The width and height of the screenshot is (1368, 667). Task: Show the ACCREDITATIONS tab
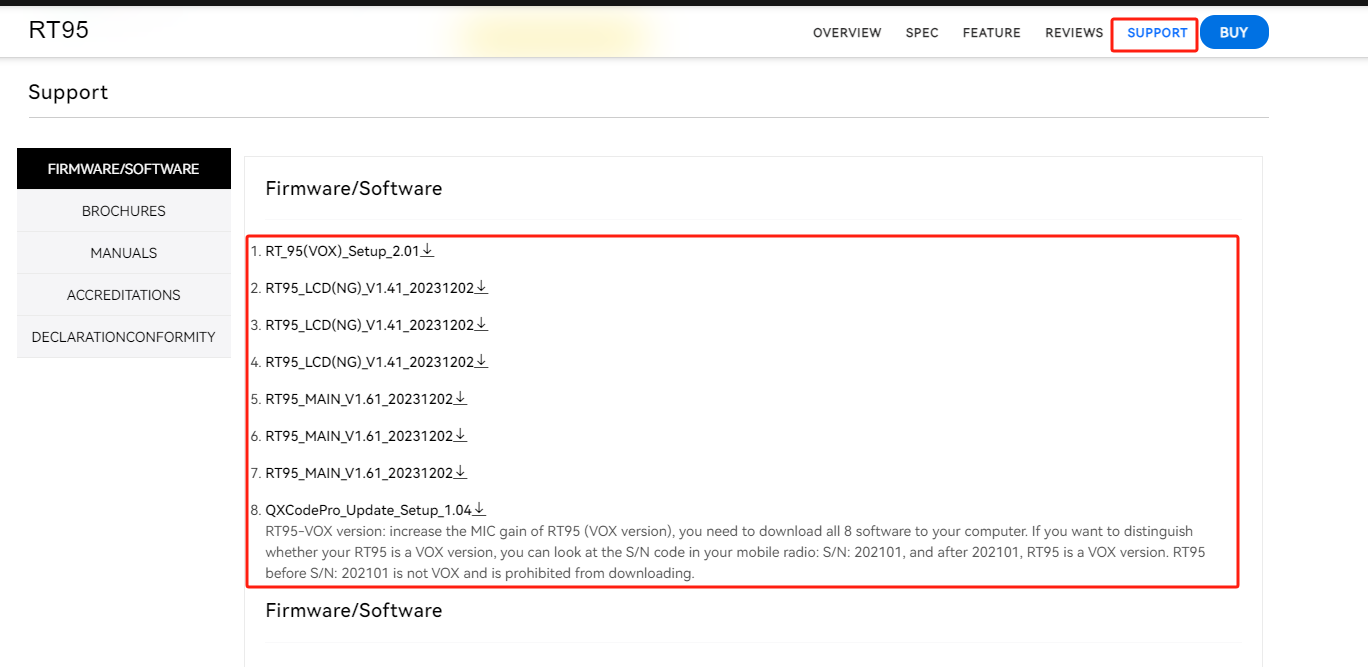[x=124, y=295]
